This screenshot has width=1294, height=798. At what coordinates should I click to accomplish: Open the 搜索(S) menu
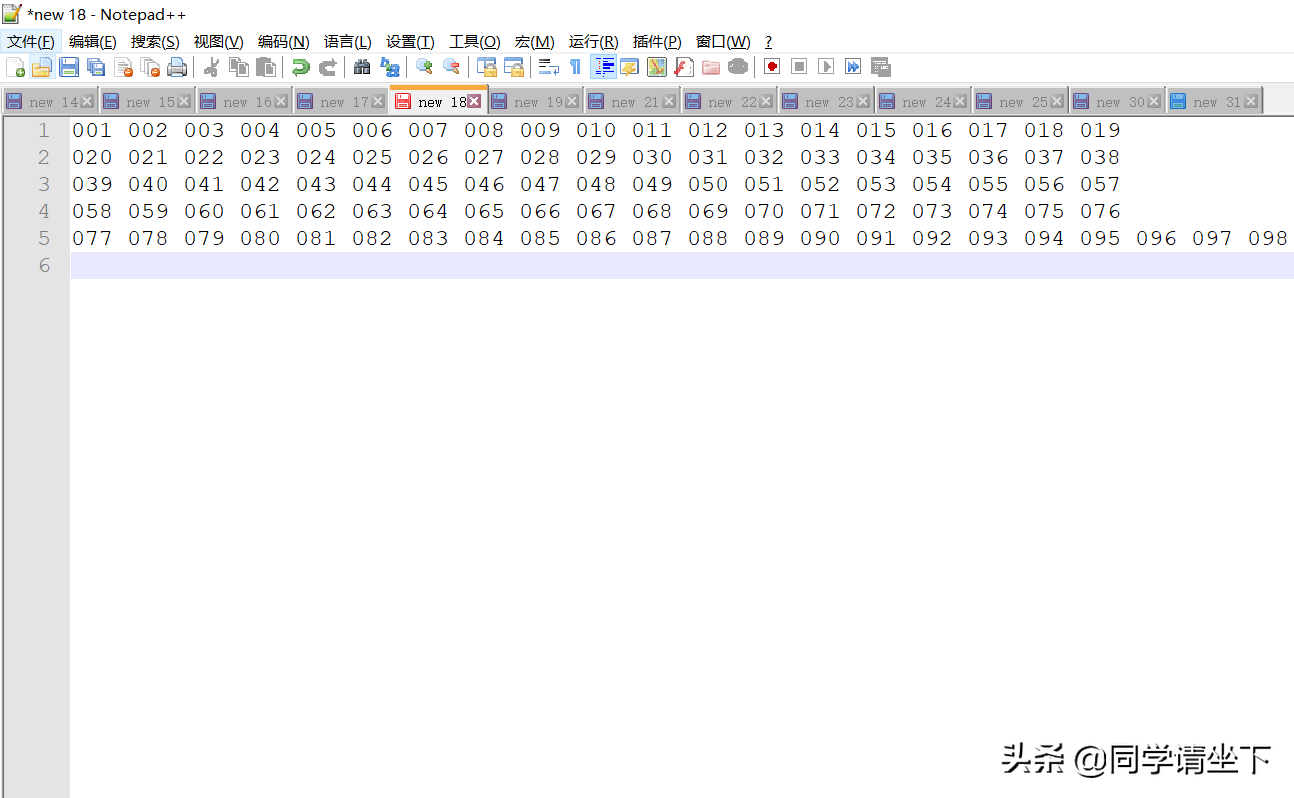155,42
